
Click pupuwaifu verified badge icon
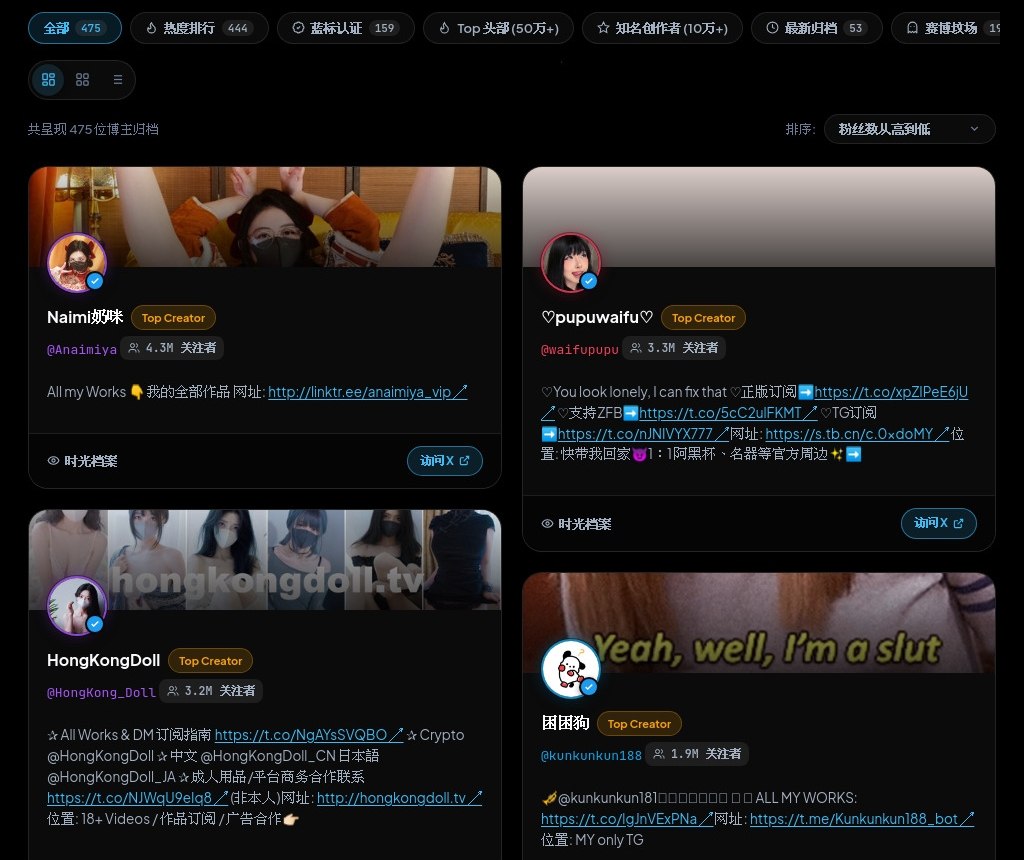click(x=589, y=281)
